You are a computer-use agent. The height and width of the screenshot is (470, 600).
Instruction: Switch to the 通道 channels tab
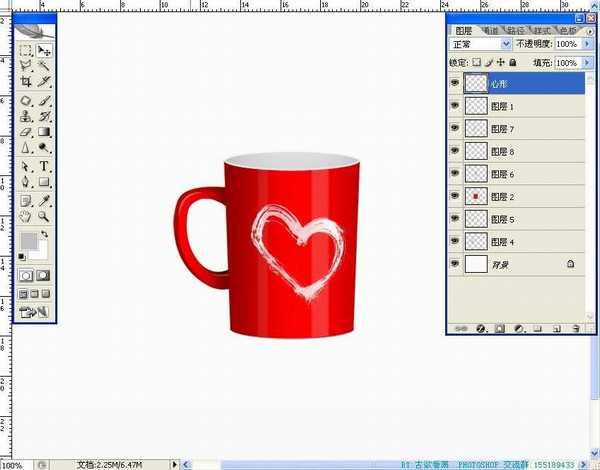[490, 30]
